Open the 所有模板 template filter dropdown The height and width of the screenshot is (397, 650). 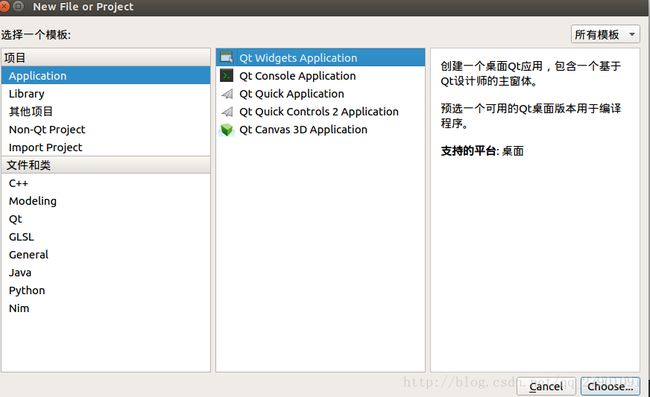[x=605, y=34]
